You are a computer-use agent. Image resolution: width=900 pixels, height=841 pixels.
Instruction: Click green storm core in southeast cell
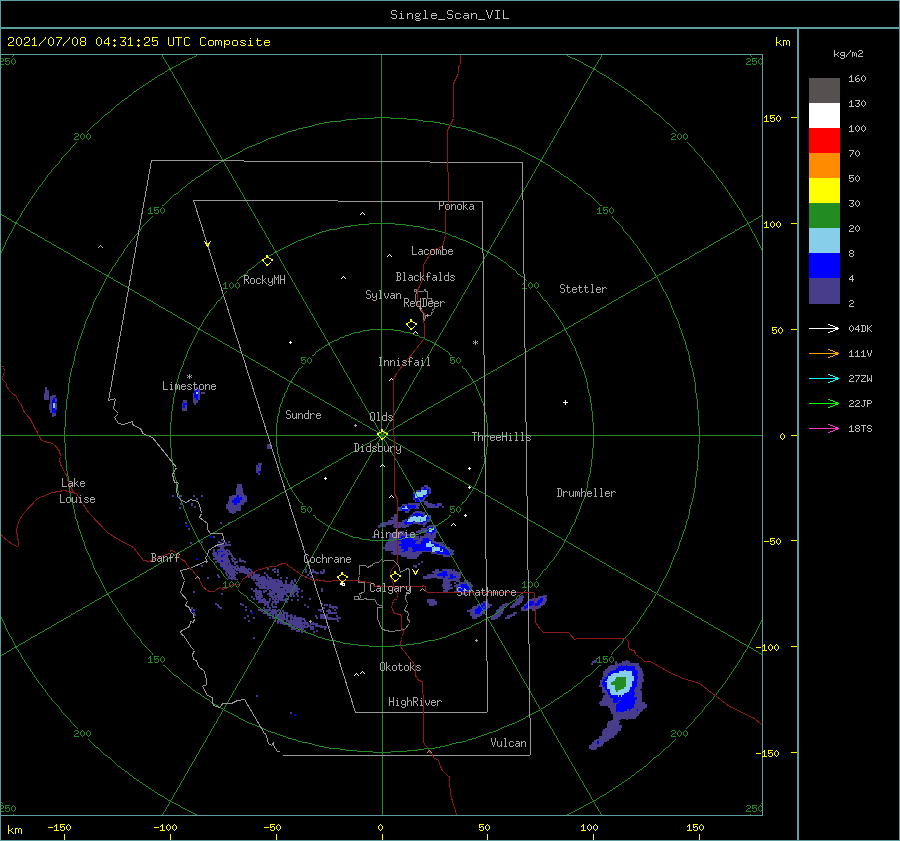(x=619, y=683)
